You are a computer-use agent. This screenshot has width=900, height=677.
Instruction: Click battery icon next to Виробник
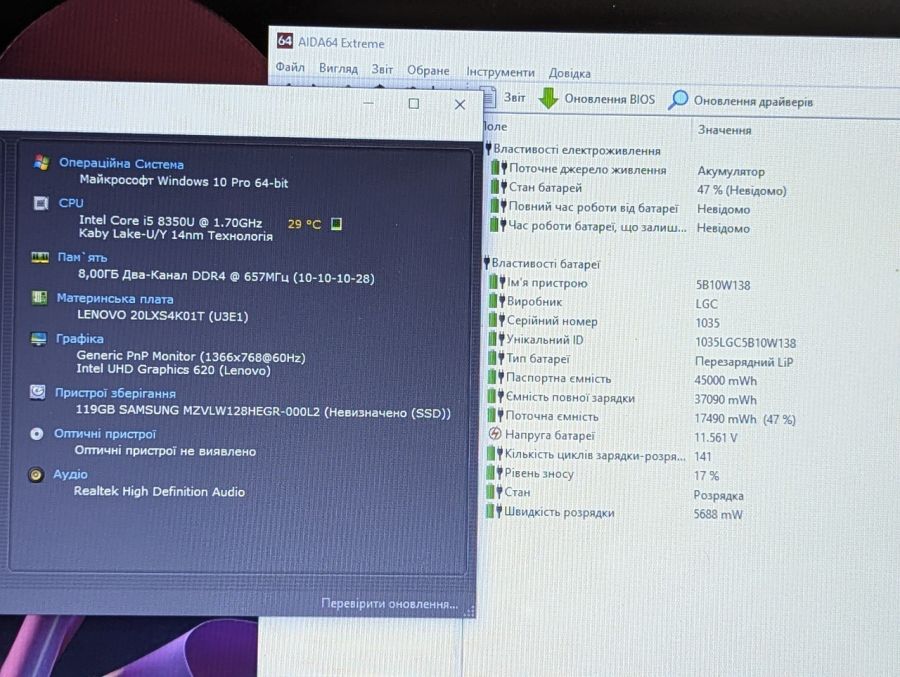point(496,301)
